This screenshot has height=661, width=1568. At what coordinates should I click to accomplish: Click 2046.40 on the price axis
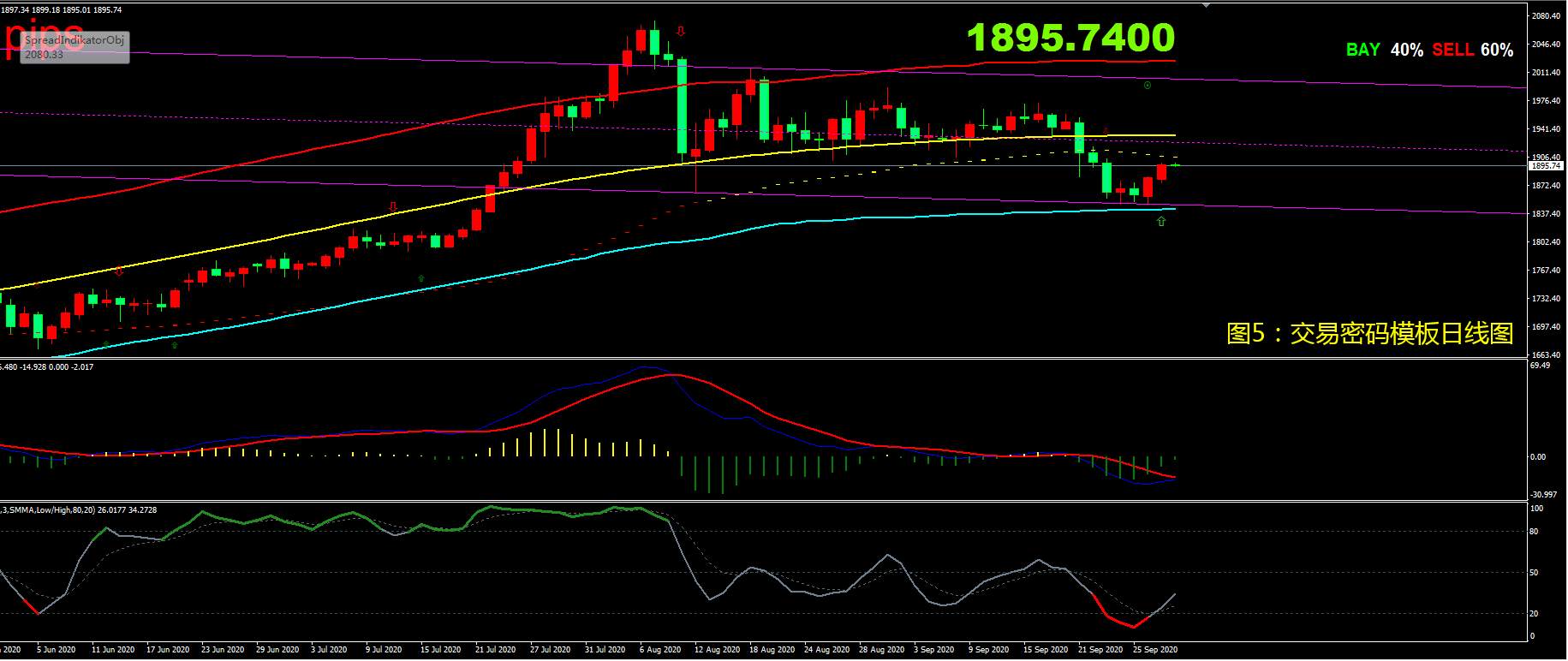pos(1547,45)
